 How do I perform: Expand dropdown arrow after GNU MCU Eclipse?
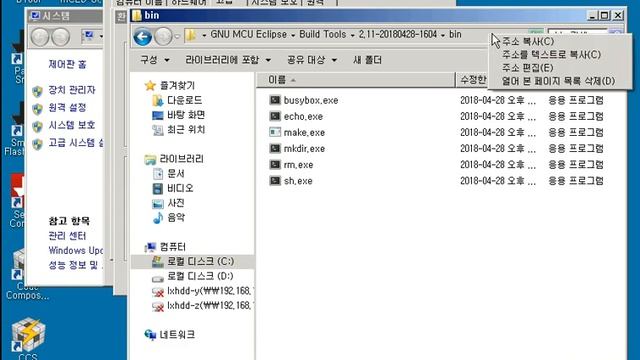[293, 36]
